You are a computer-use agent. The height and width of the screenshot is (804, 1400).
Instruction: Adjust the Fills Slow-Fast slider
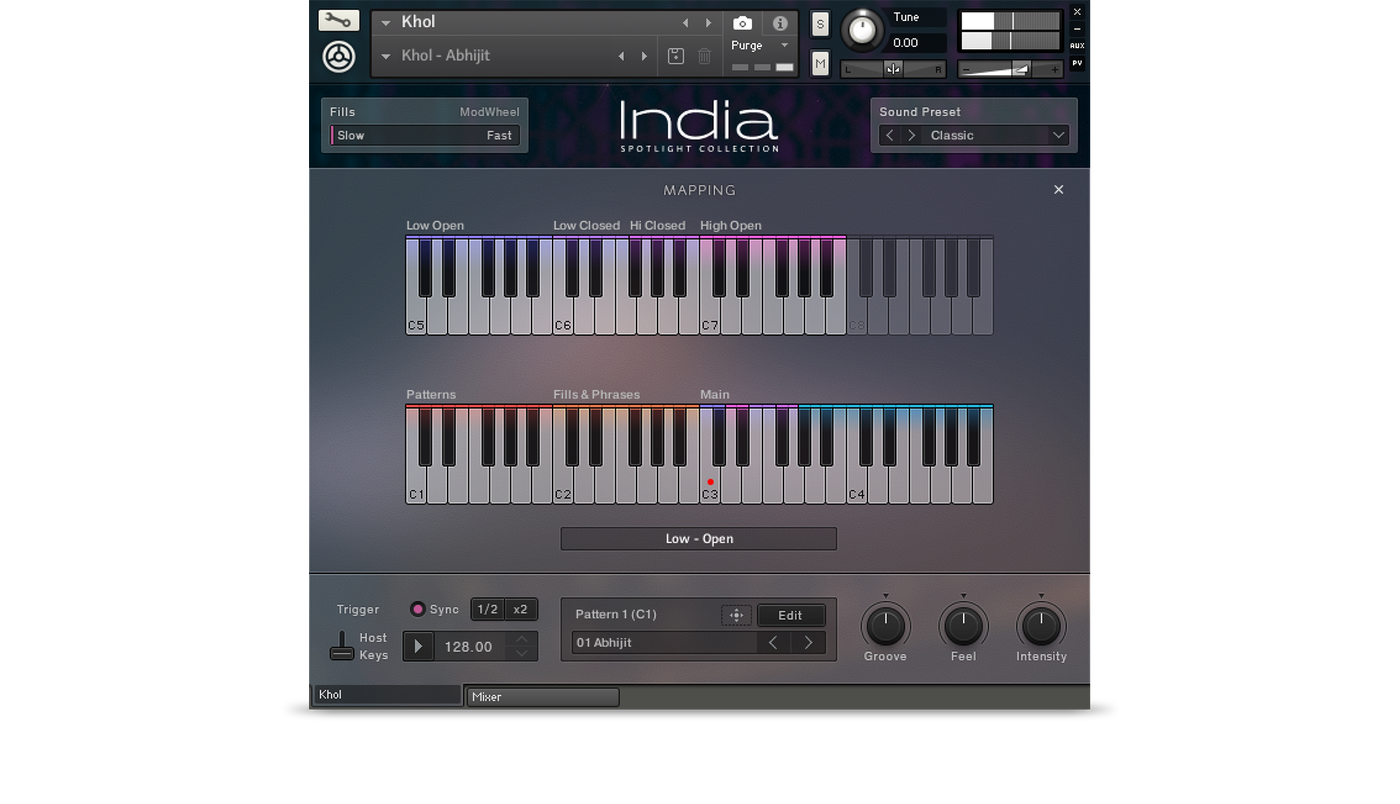click(425, 135)
